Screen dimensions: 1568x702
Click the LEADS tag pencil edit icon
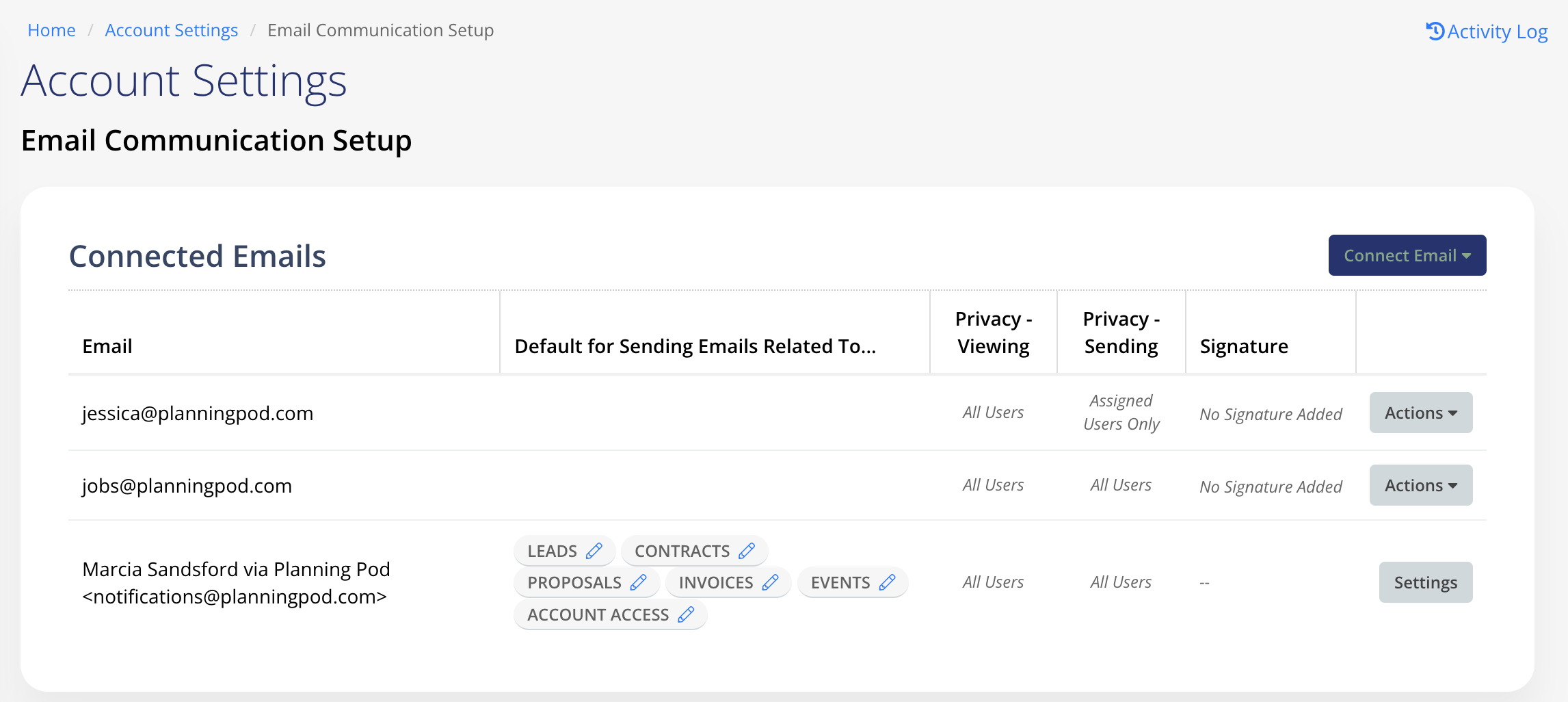pyautogui.click(x=594, y=551)
